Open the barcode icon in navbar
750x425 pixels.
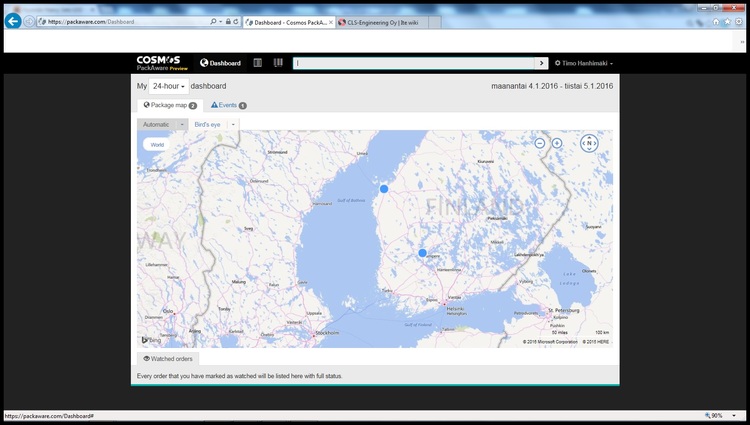[278, 63]
